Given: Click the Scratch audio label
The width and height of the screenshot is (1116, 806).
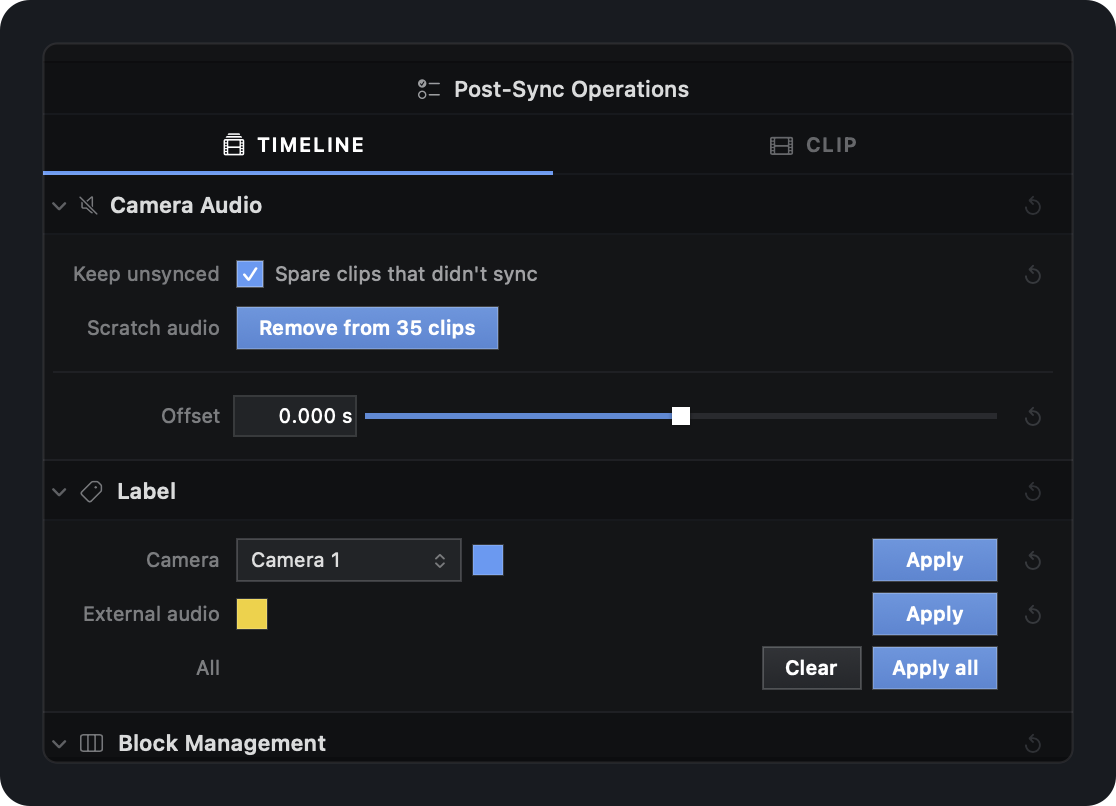Looking at the screenshot, I should point(153,328).
